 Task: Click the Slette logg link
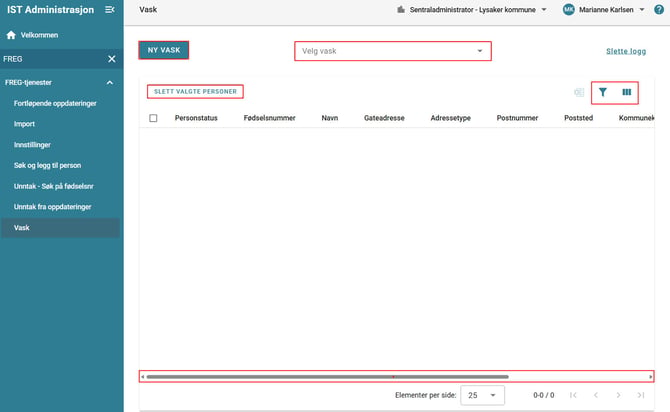[x=626, y=51]
